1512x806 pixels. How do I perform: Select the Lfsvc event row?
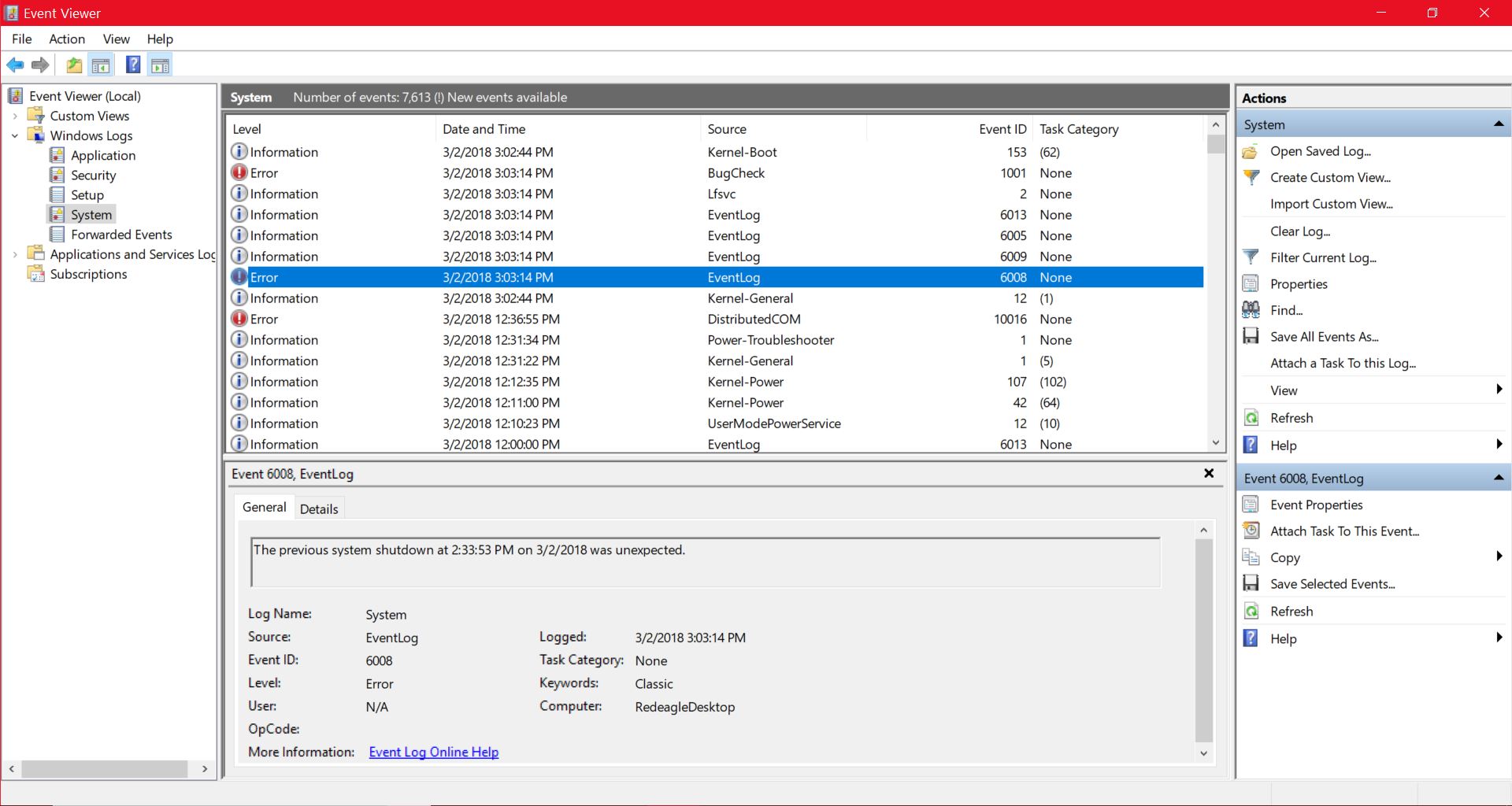coord(715,194)
